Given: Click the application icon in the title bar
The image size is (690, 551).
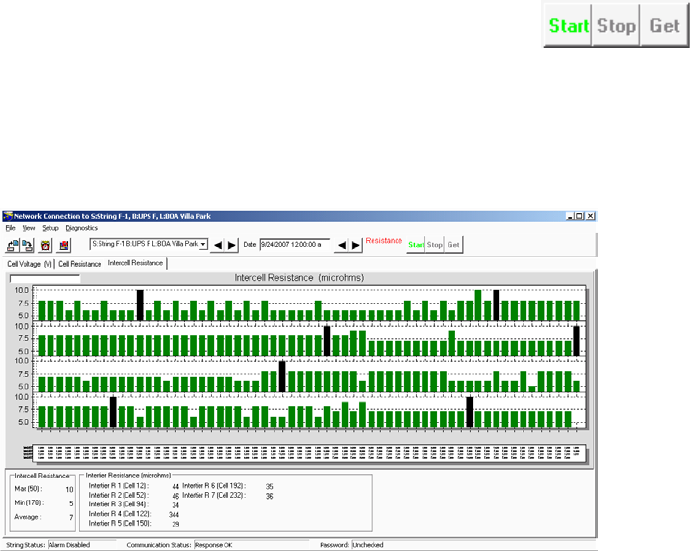Looking at the screenshot, I should click(x=8, y=216).
